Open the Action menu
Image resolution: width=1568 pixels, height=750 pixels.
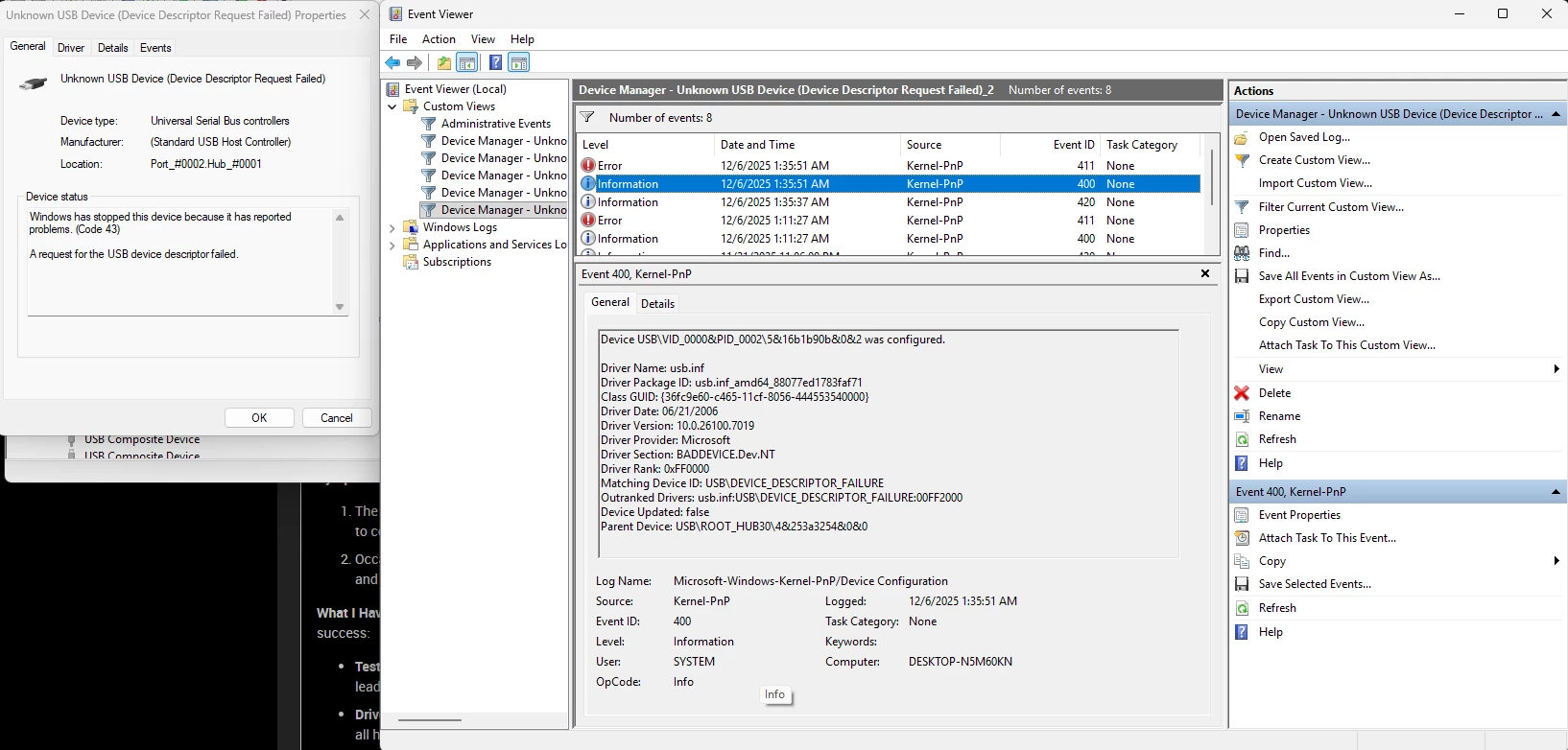pos(439,39)
